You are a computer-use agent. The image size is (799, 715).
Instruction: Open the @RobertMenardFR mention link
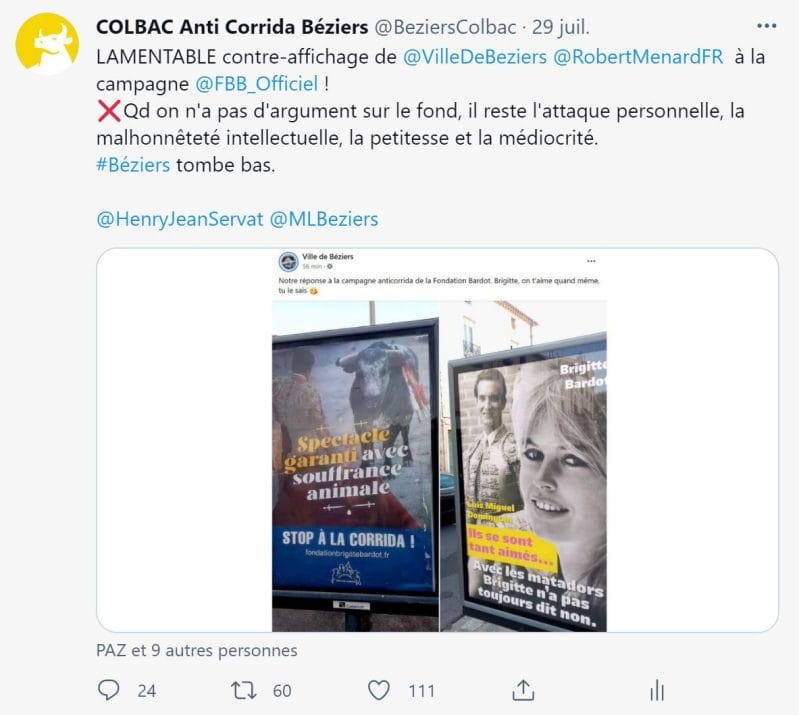point(637,57)
